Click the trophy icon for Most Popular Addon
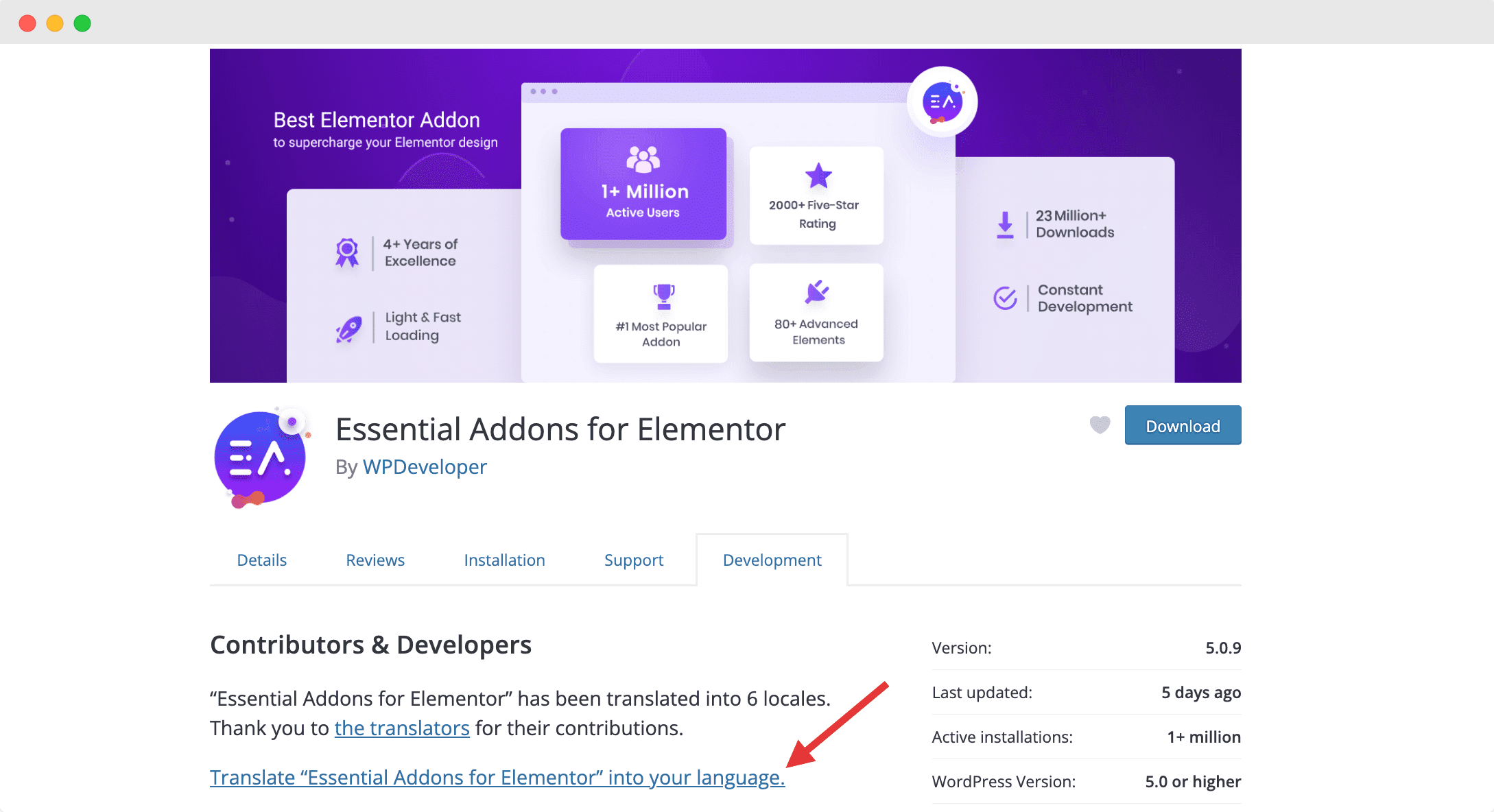The height and width of the screenshot is (812, 1494). (663, 296)
